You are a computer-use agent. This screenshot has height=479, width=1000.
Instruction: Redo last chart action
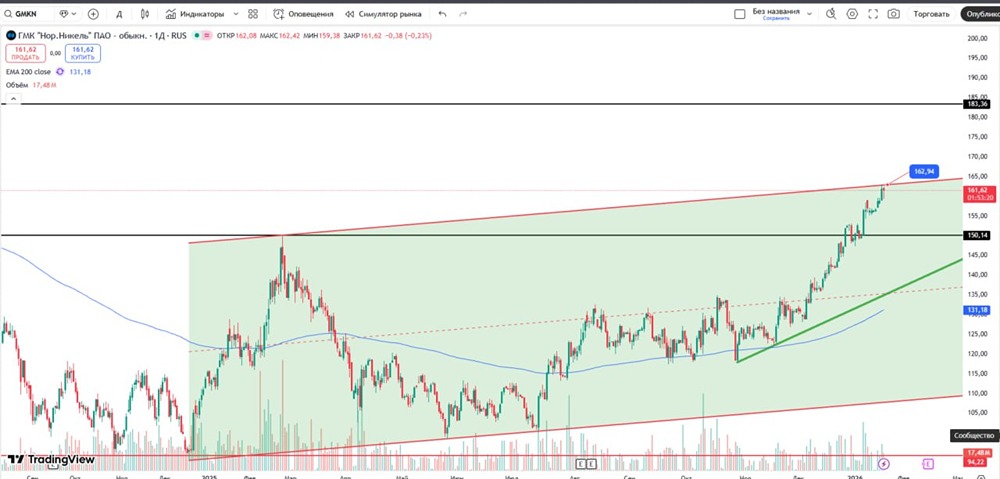coord(463,13)
